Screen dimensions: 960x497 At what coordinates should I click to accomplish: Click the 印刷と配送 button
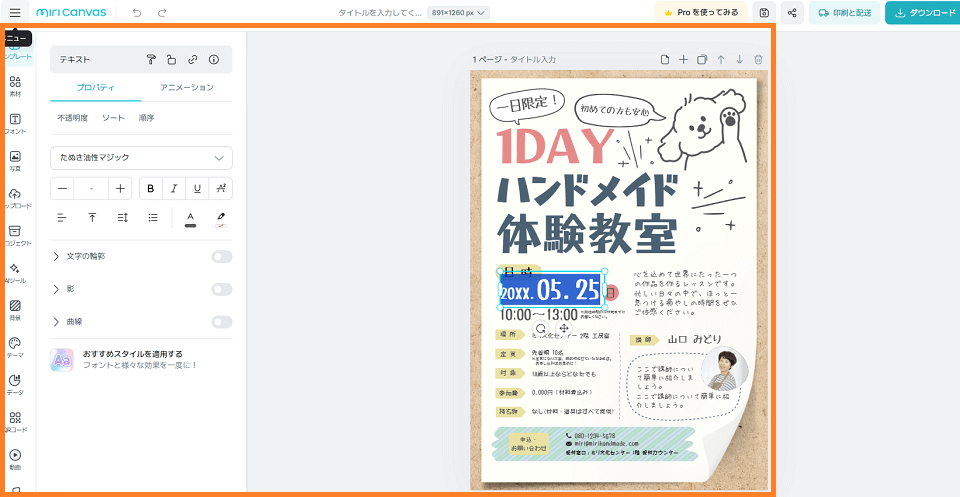844,12
